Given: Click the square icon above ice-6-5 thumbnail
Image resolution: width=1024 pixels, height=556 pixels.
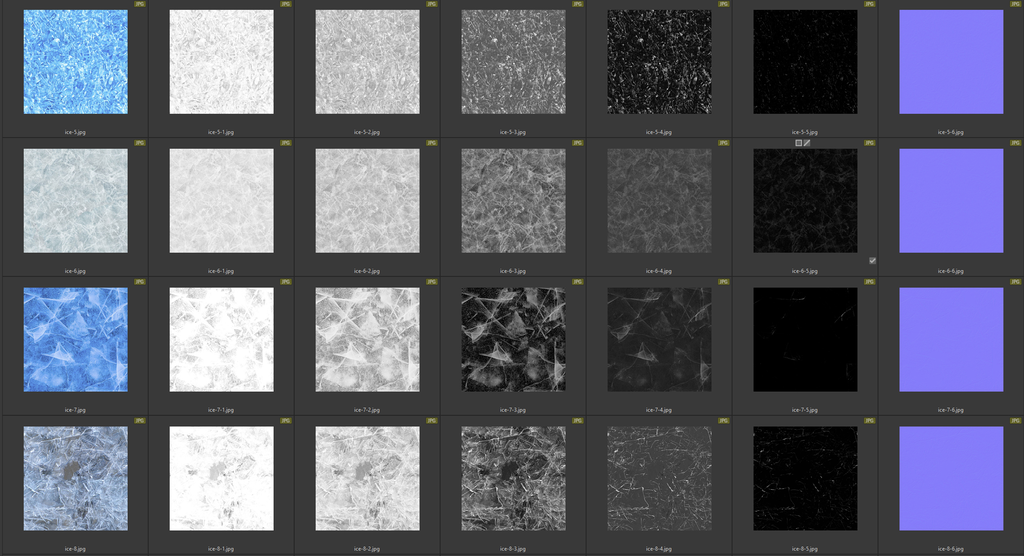Looking at the screenshot, I should (798, 143).
